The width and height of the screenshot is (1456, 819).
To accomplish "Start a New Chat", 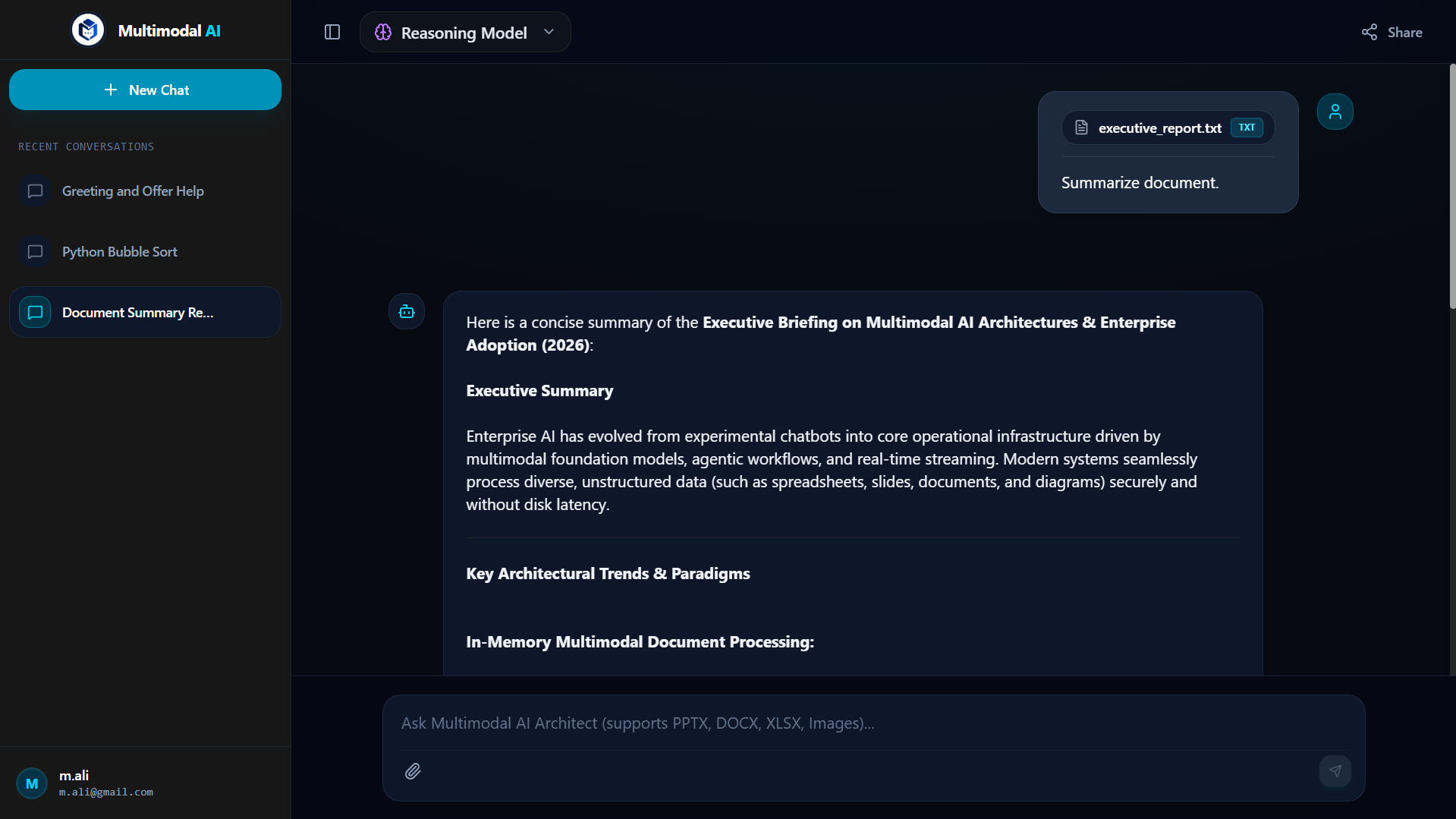I will (145, 90).
